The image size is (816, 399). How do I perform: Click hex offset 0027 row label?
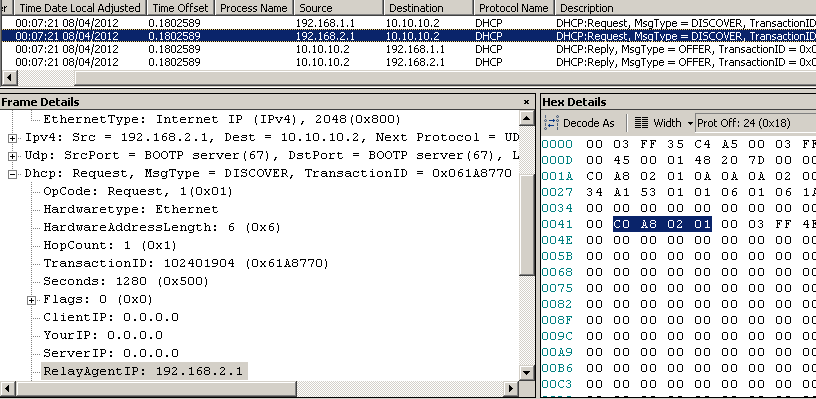pyautogui.click(x=556, y=192)
